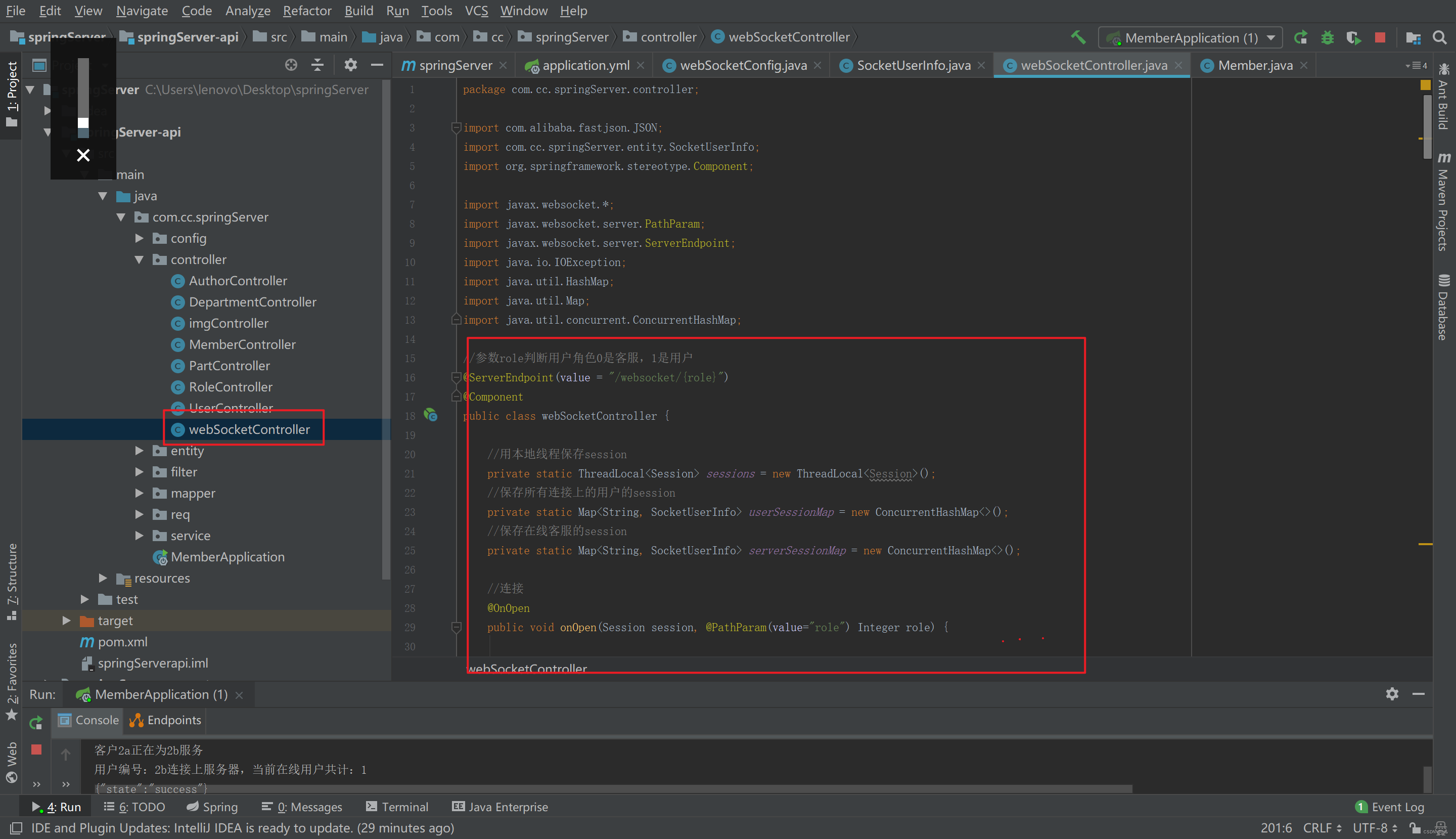The image size is (1456, 839).
Task: Open the Terminal tool window
Action: (397, 807)
